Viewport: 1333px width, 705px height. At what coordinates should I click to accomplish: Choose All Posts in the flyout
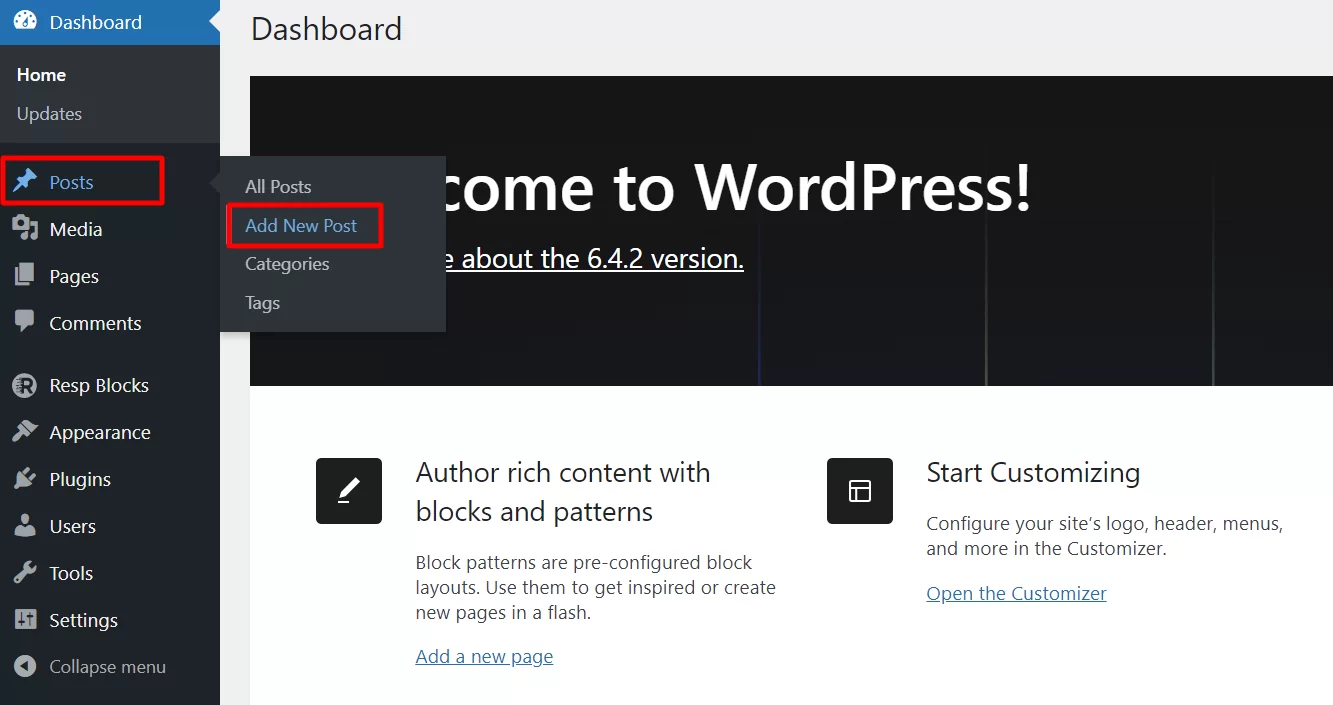pos(278,186)
